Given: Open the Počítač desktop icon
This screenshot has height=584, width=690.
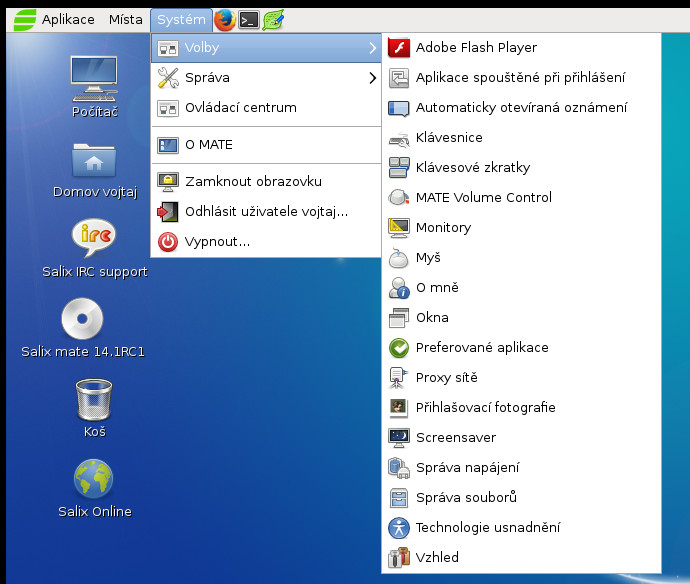Looking at the screenshot, I should coord(95,87).
